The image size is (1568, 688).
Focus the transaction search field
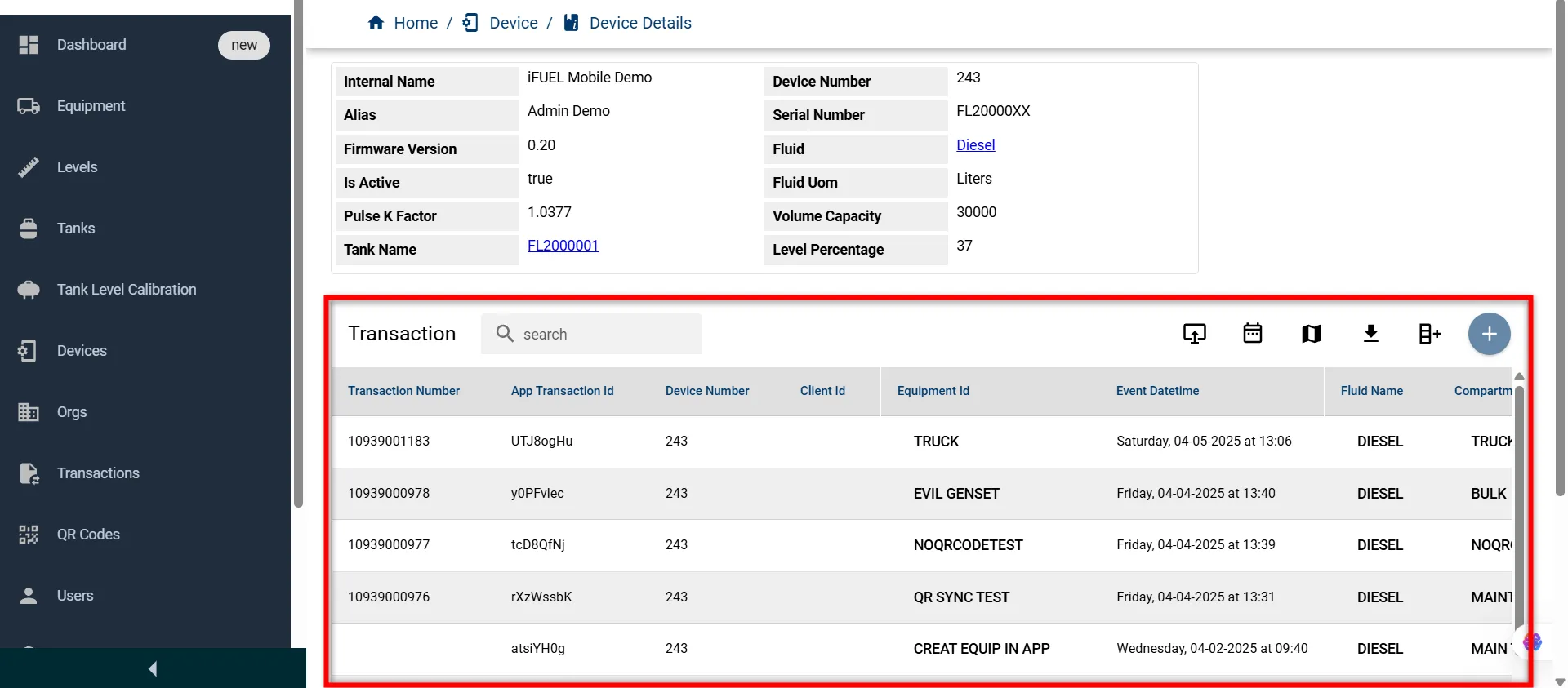pyautogui.click(x=591, y=334)
